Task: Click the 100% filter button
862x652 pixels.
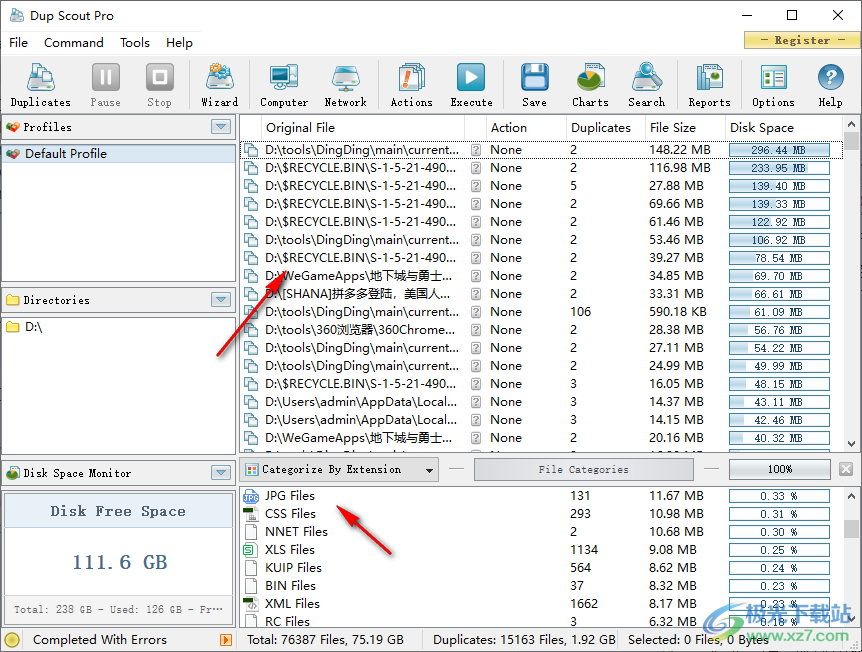Action: click(x=780, y=469)
